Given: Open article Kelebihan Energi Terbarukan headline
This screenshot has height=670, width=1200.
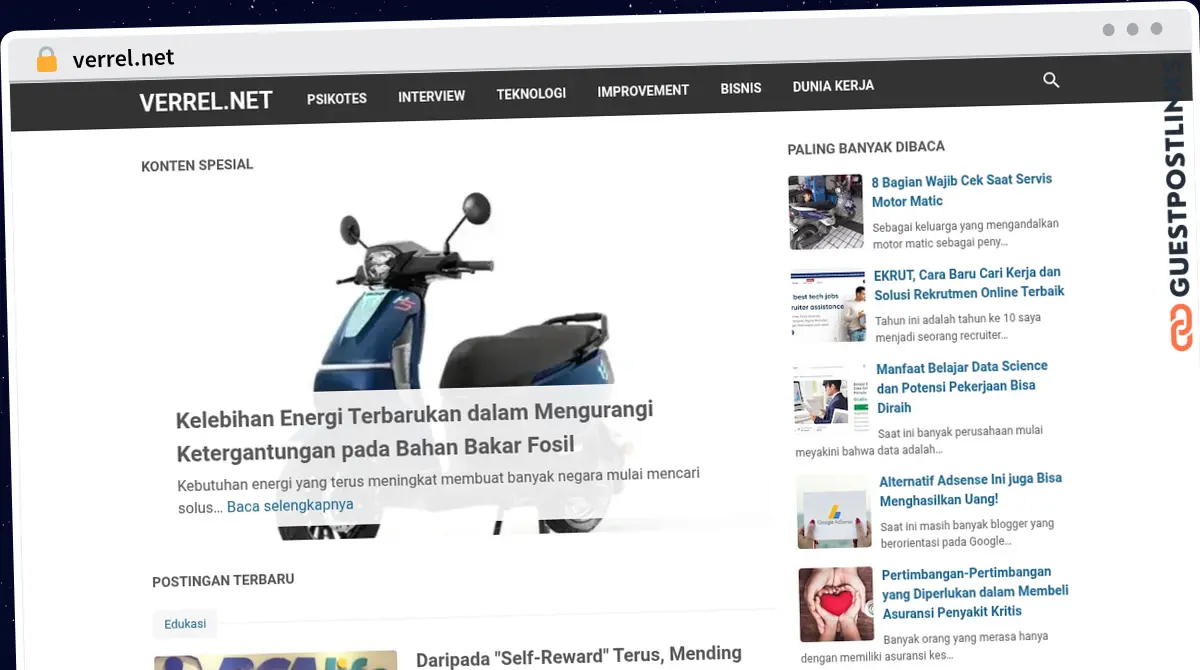Looking at the screenshot, I should [x=414, y=430].
